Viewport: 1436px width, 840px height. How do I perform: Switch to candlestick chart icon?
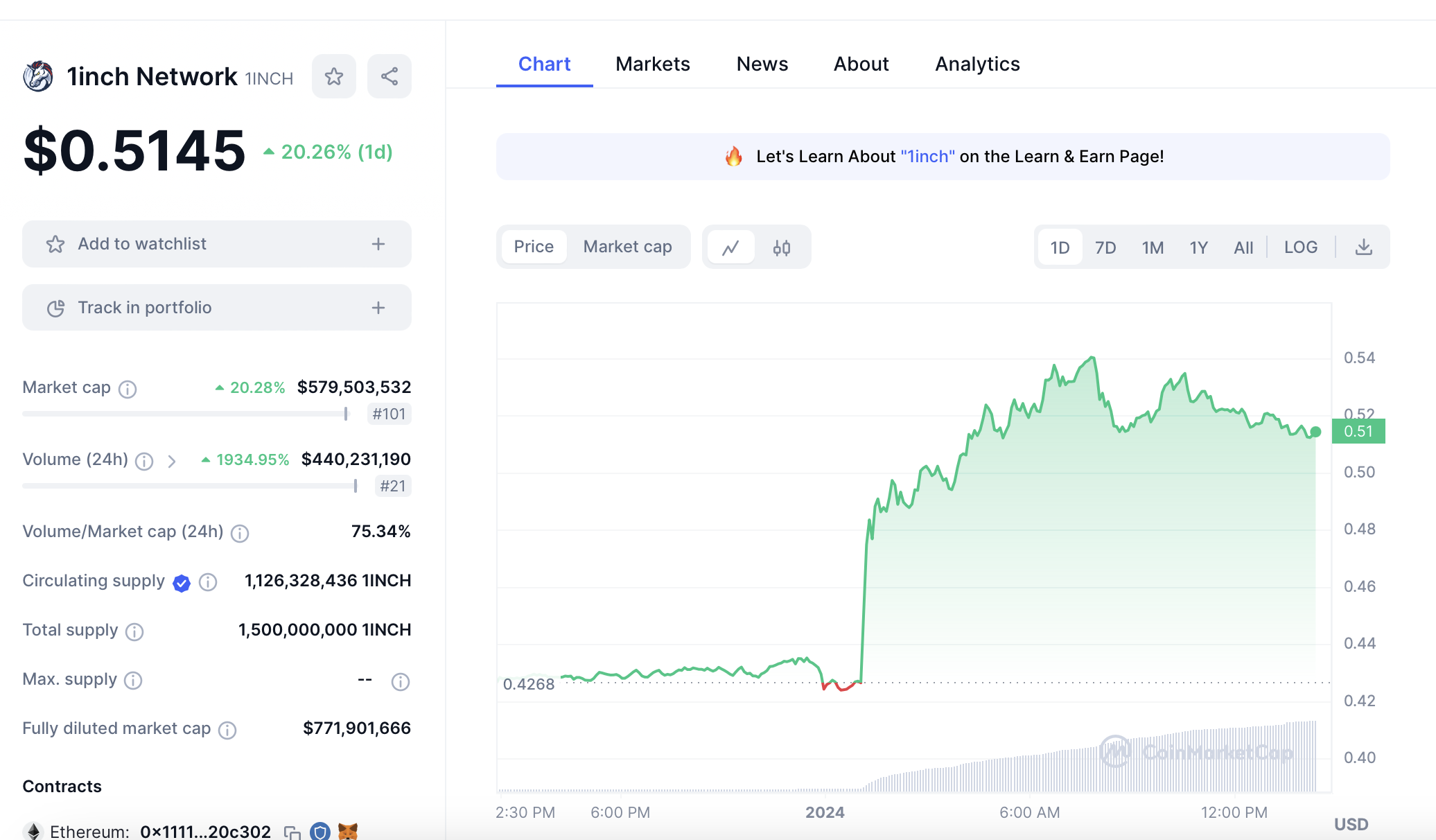(x=782, y=247)
